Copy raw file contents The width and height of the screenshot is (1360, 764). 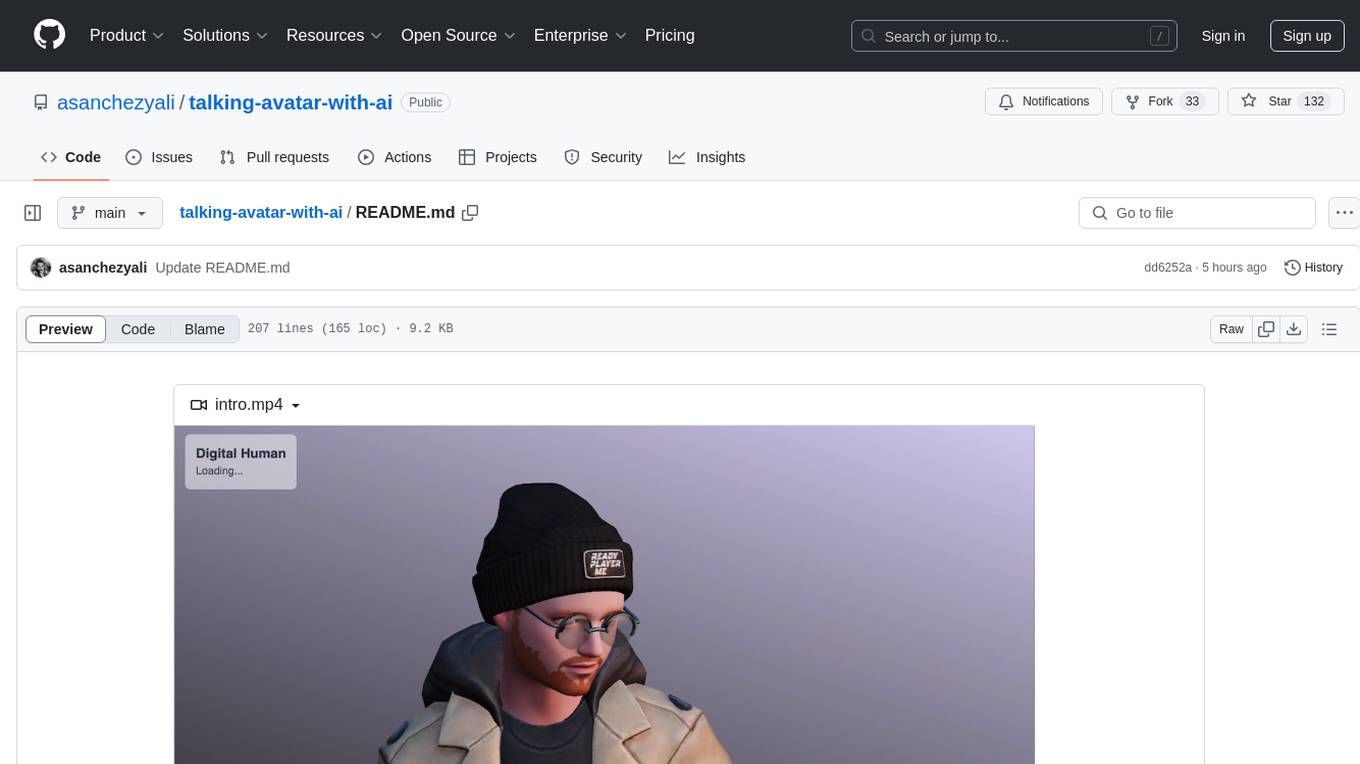tap(1266, 329)
